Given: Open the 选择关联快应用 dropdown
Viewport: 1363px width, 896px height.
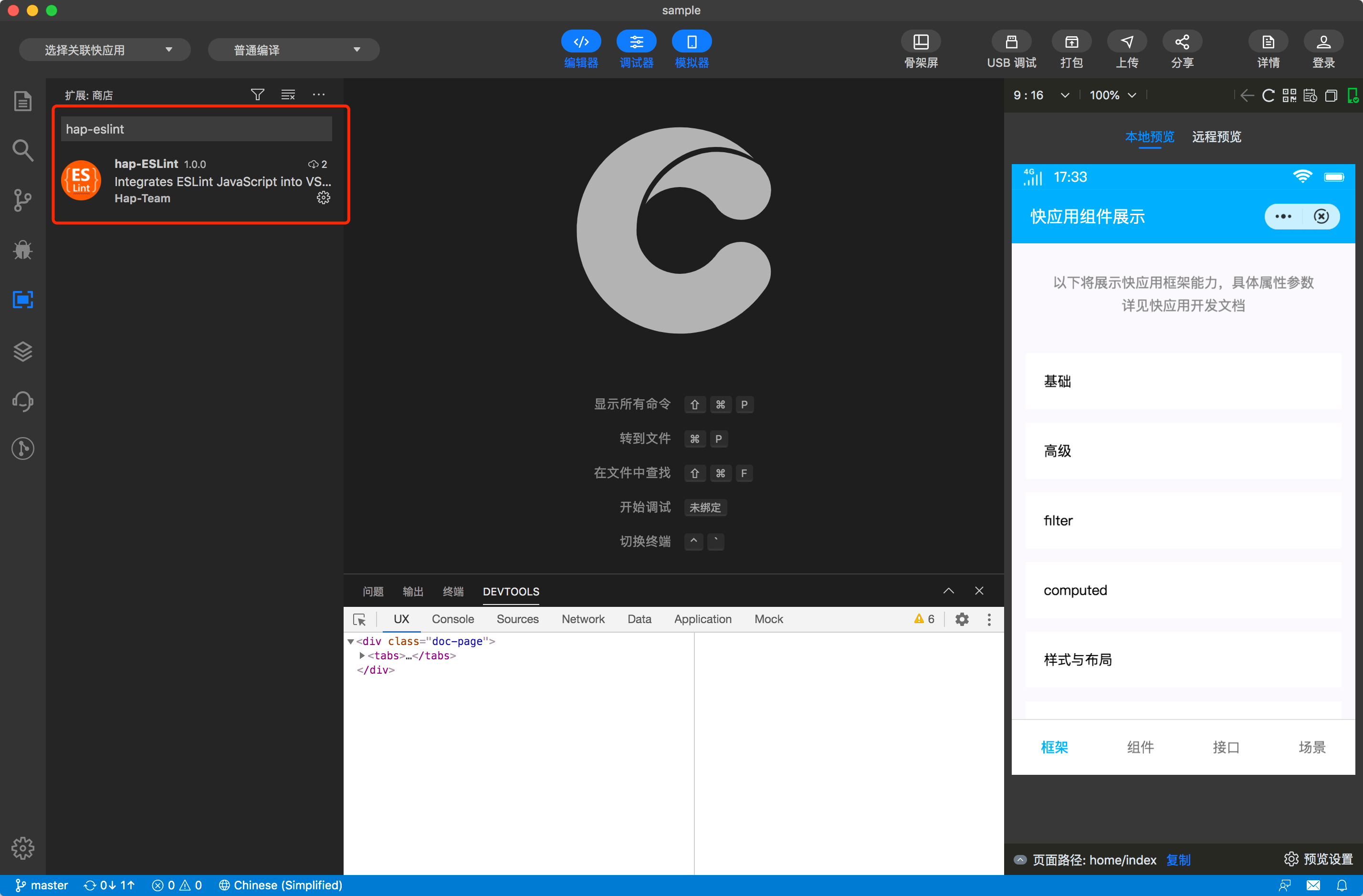Looking at the screenshot, I should pos(105,50).
